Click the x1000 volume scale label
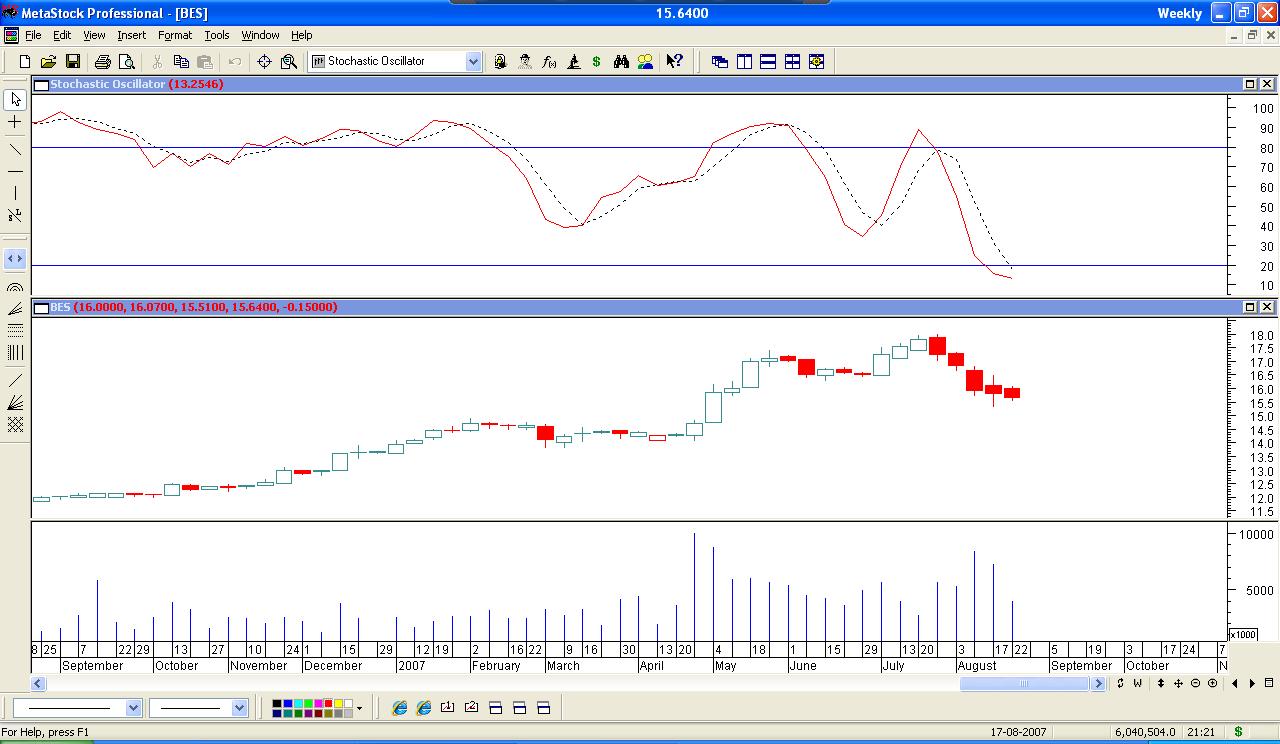Image resolution: width=1280 pixels, height=744 pixels. [1243, 634]
